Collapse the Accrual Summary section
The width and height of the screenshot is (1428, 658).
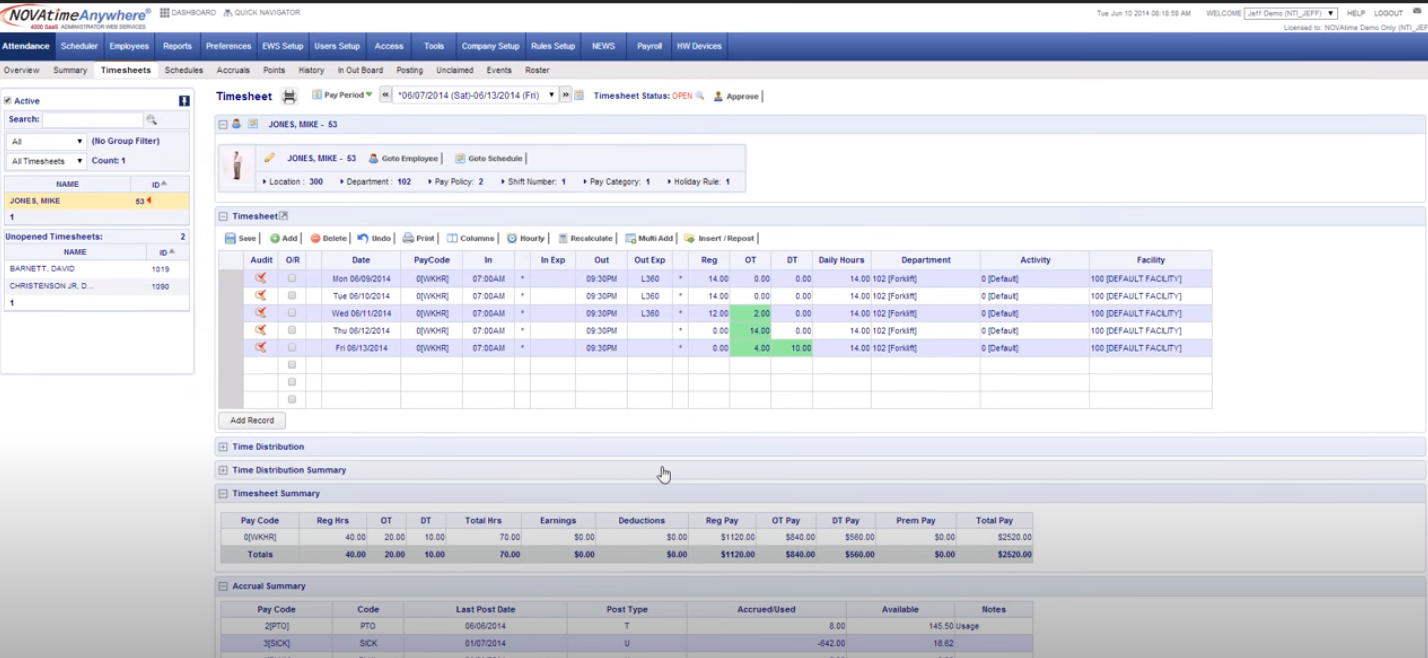[x=223, y=586]
